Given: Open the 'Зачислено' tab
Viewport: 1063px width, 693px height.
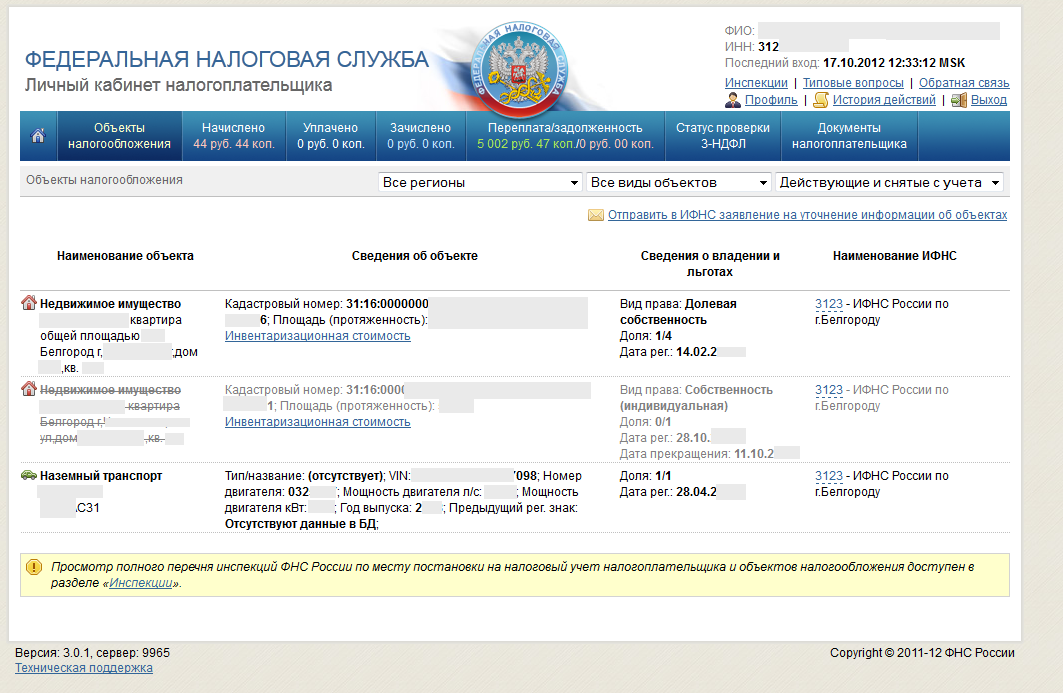Looking at the screenshot, I should pyautogui.click(x=420, y=136).
